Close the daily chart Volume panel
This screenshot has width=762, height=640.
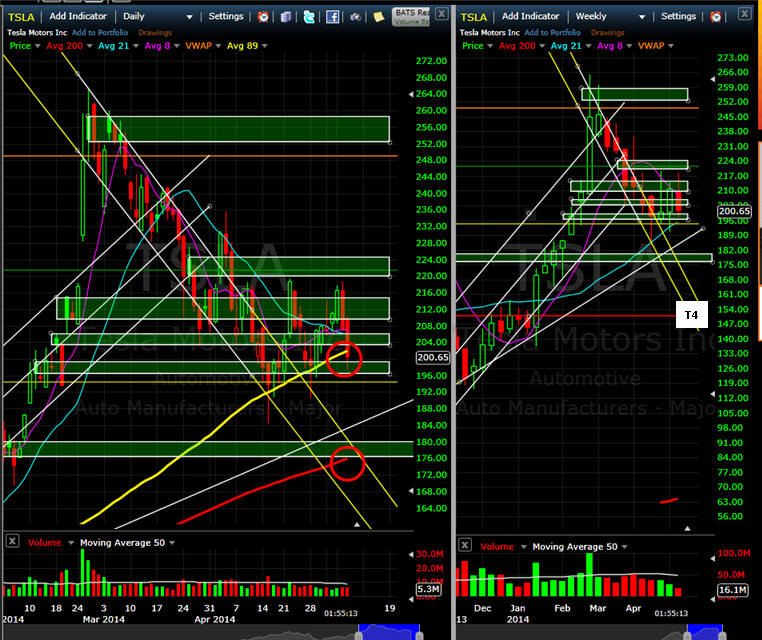(12, 541)
